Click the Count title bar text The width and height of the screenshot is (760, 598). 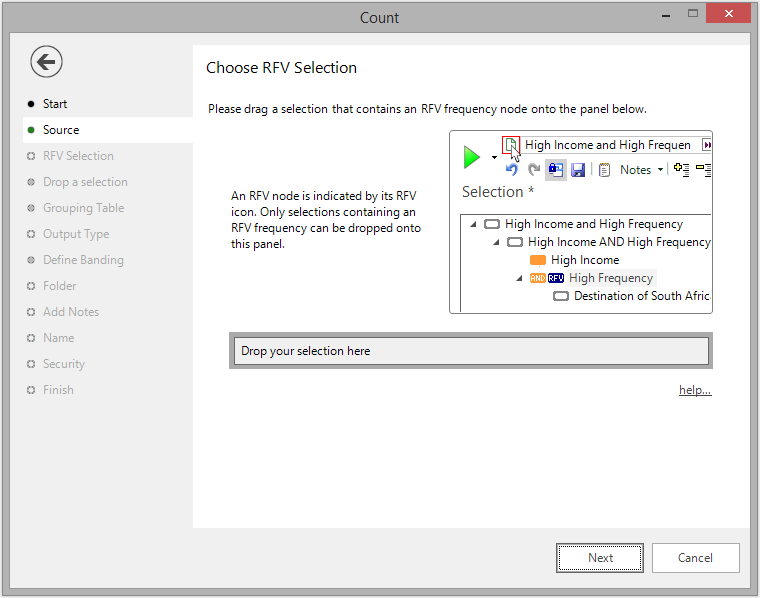pos(379,18)
